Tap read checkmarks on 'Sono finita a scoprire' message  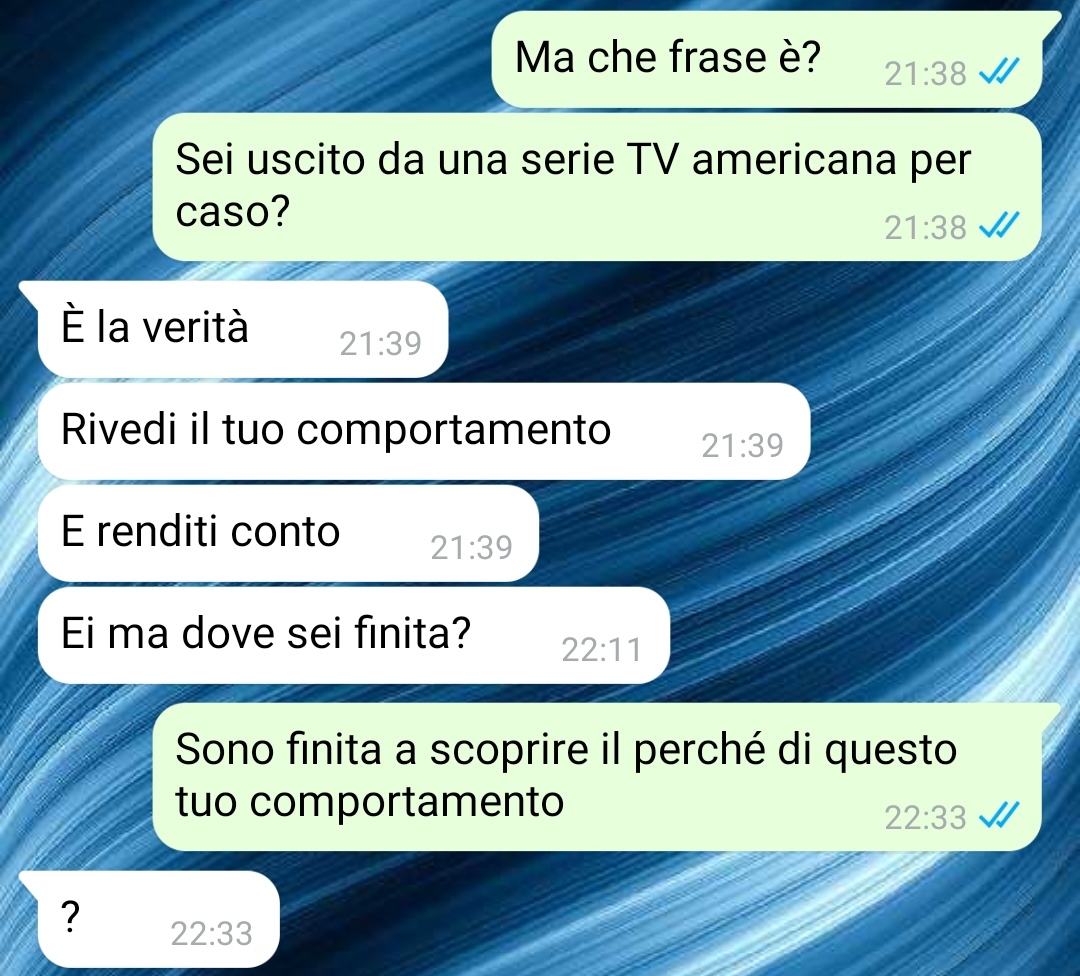point(999,816)
